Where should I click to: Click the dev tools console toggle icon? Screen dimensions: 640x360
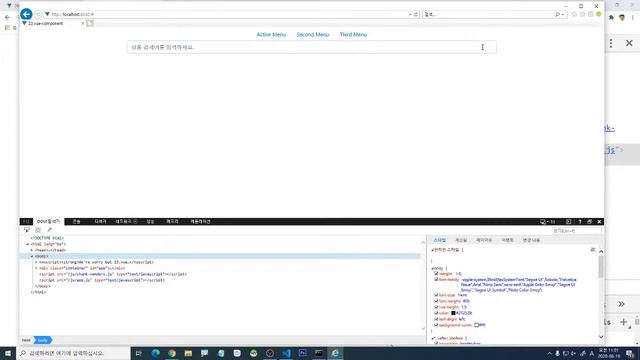[568, 222]
